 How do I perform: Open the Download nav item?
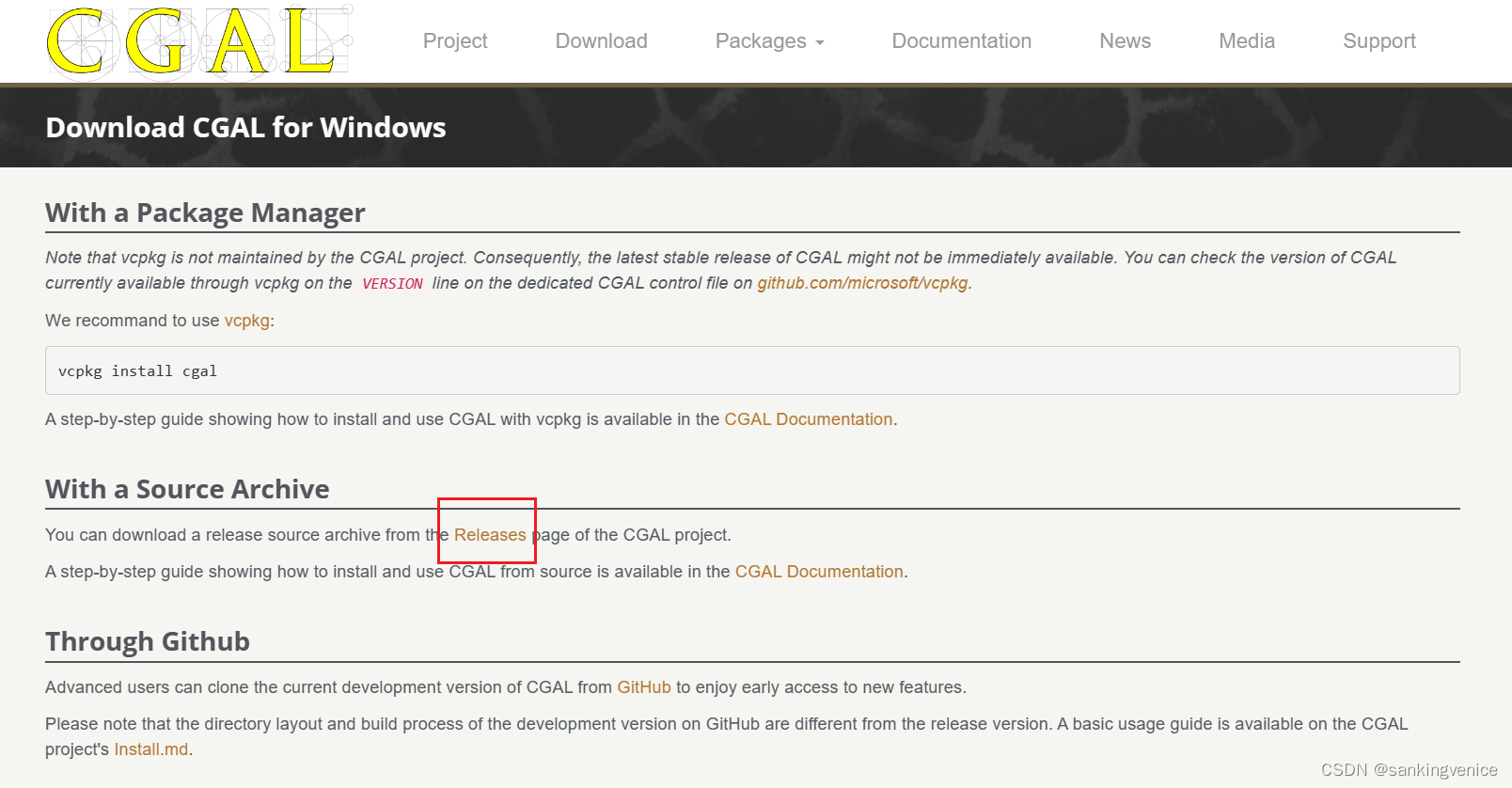[x=601, y=41]
